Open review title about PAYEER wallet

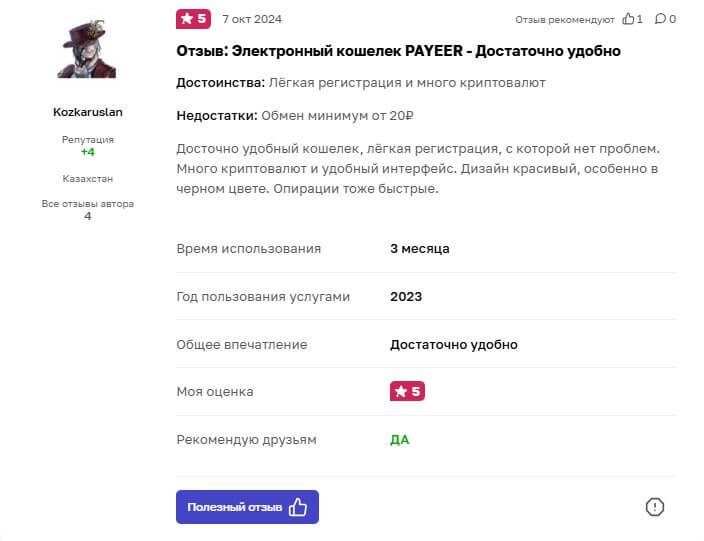[398, 51]
